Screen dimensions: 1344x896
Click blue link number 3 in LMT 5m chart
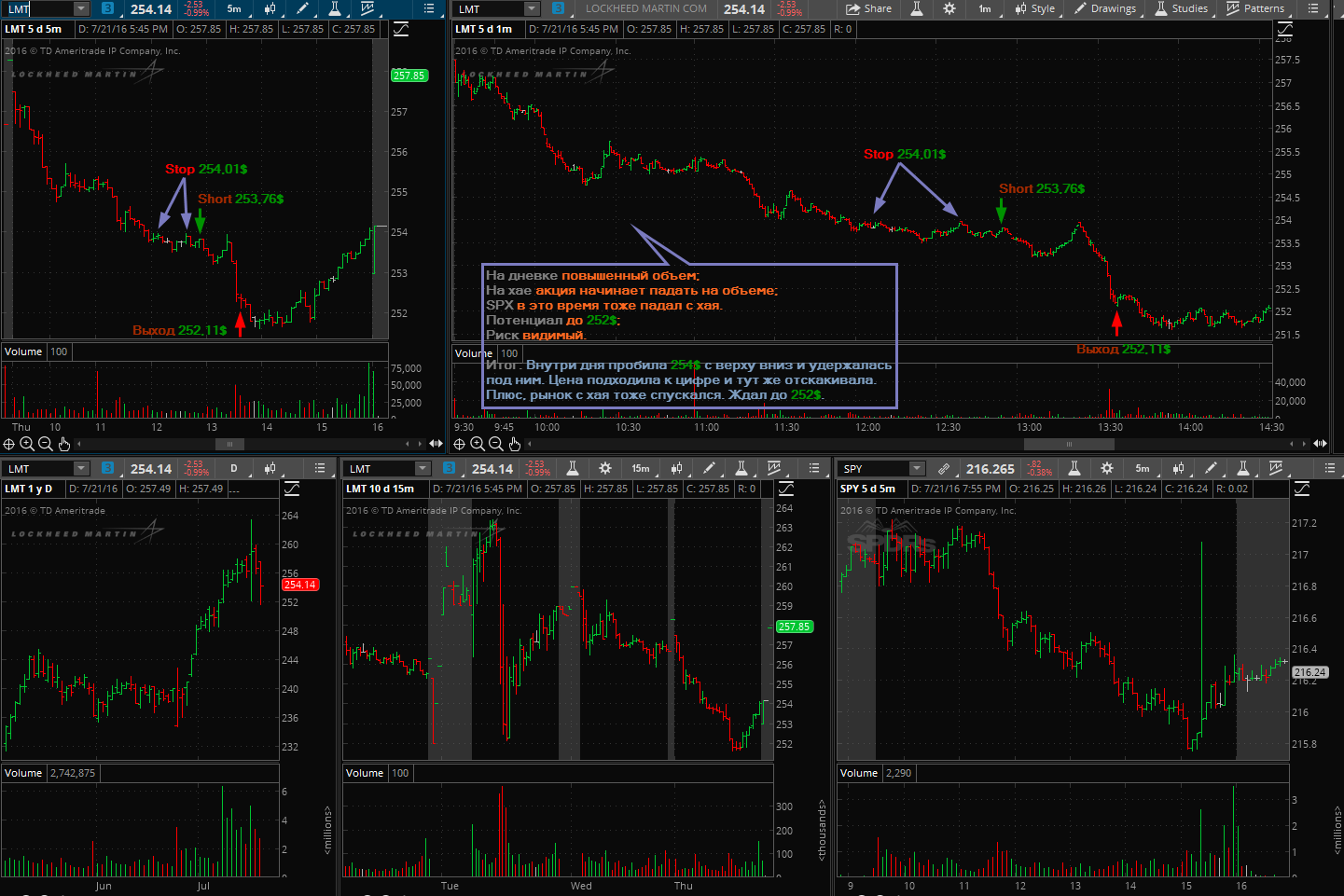click(108, 8)
